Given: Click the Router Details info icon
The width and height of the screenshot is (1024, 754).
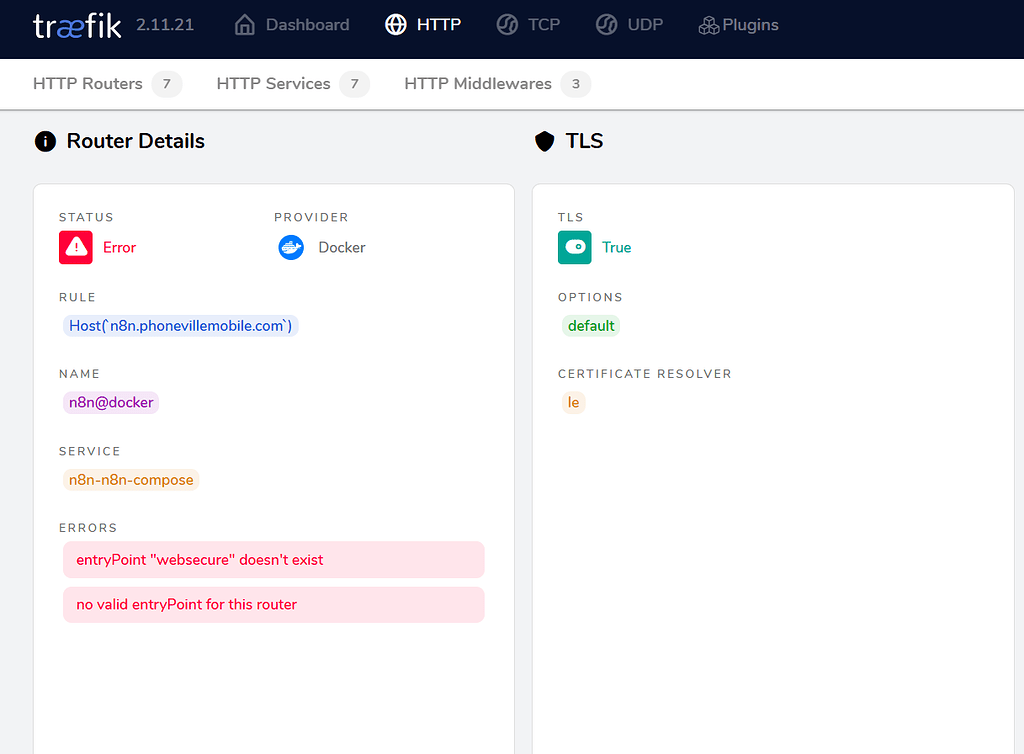Looking at the screenshot, I should click(x=44, y=141).
